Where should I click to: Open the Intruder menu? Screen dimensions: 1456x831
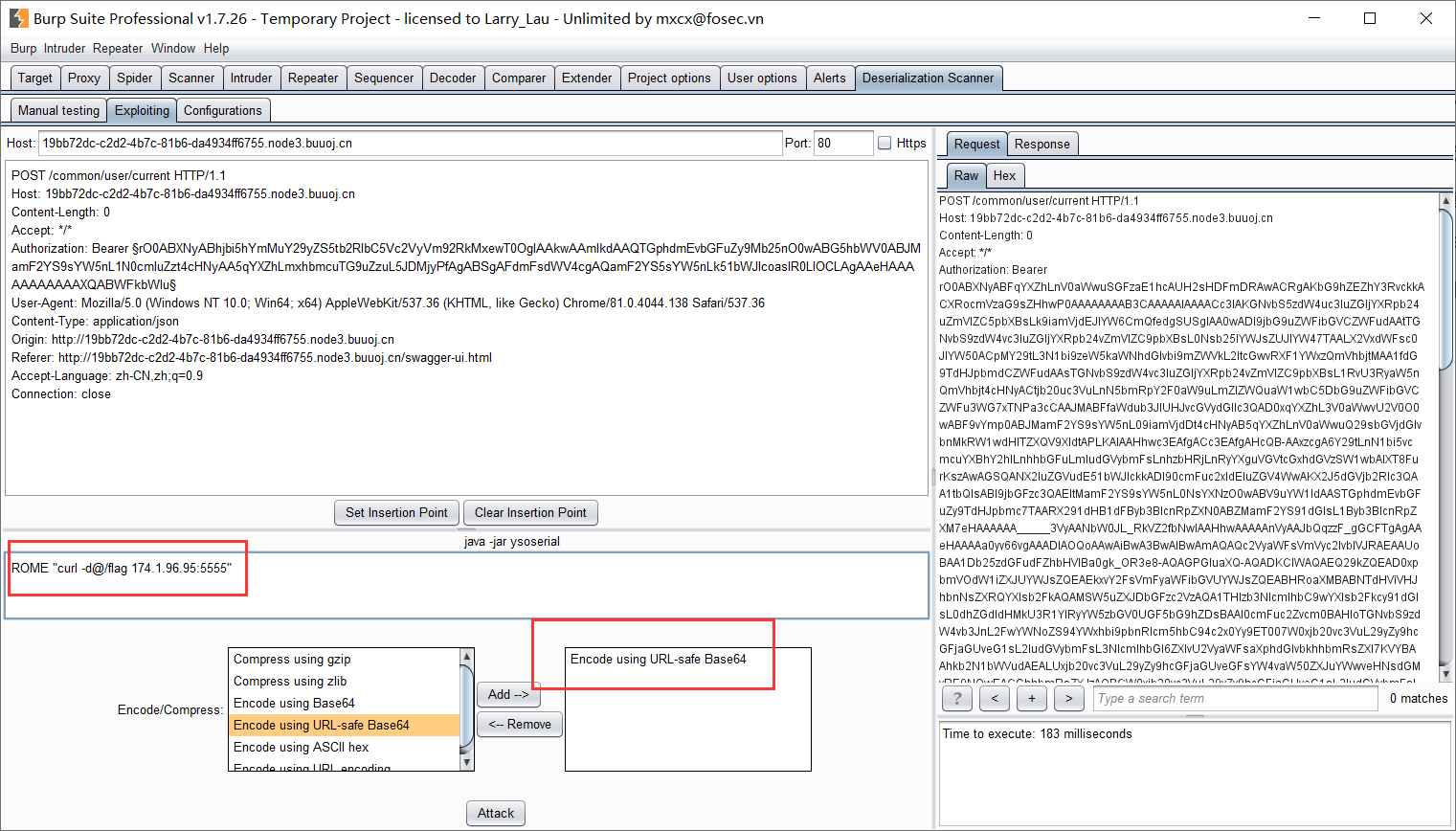click(x=64, y=48)
